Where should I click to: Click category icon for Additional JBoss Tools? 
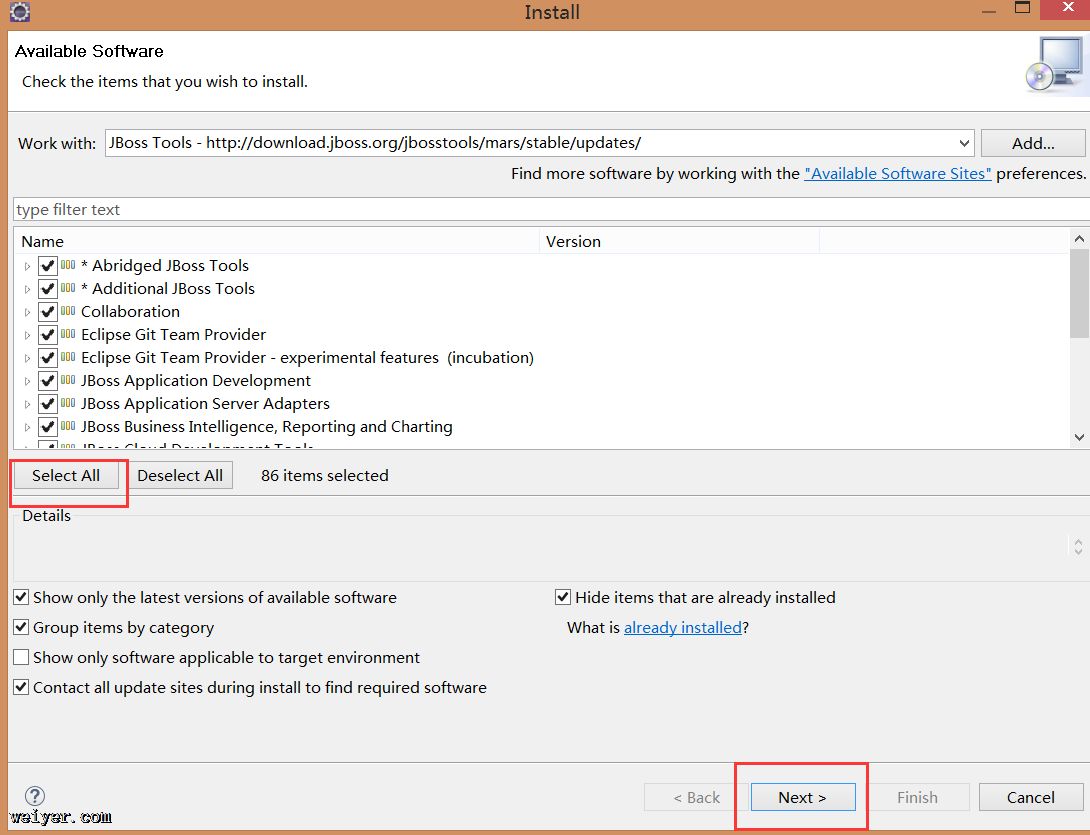tap(68, 288)
